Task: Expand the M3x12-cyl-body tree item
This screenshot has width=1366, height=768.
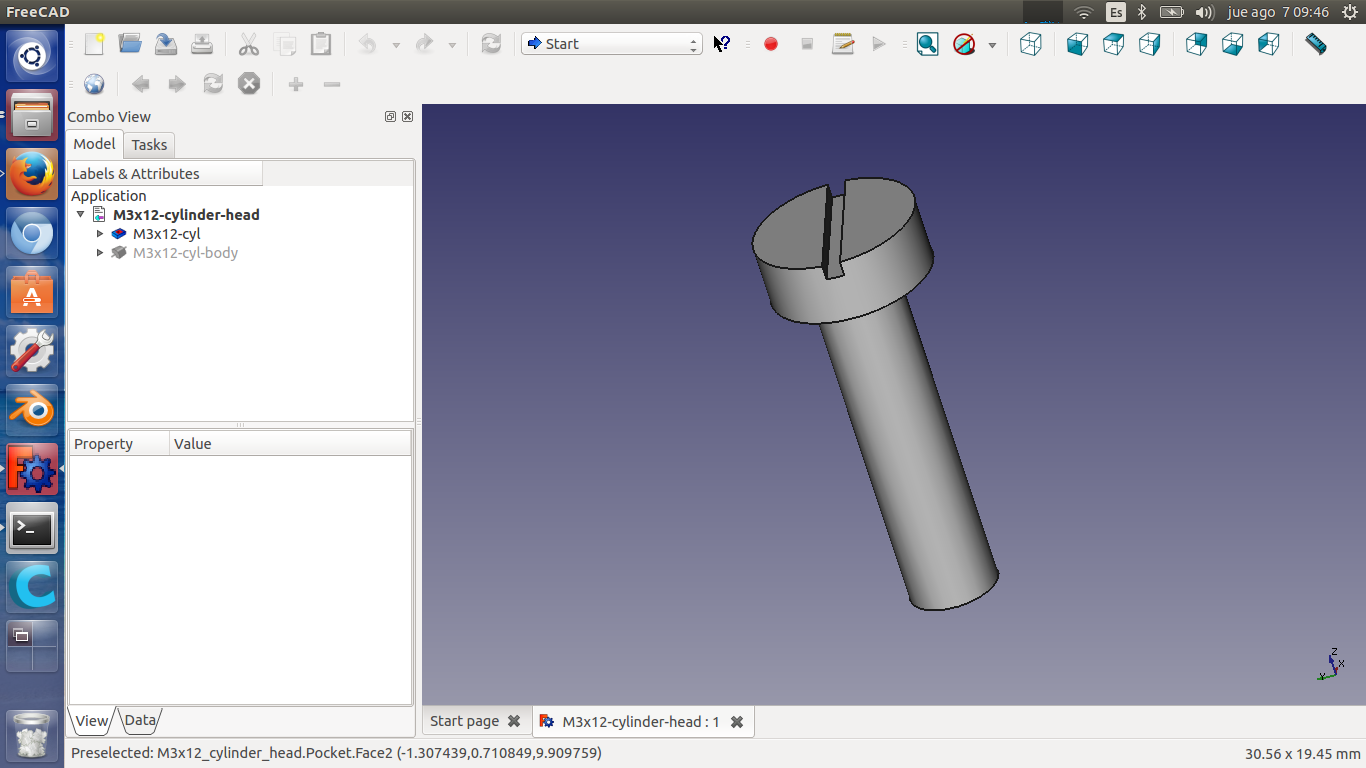Action: pos(100,253)
